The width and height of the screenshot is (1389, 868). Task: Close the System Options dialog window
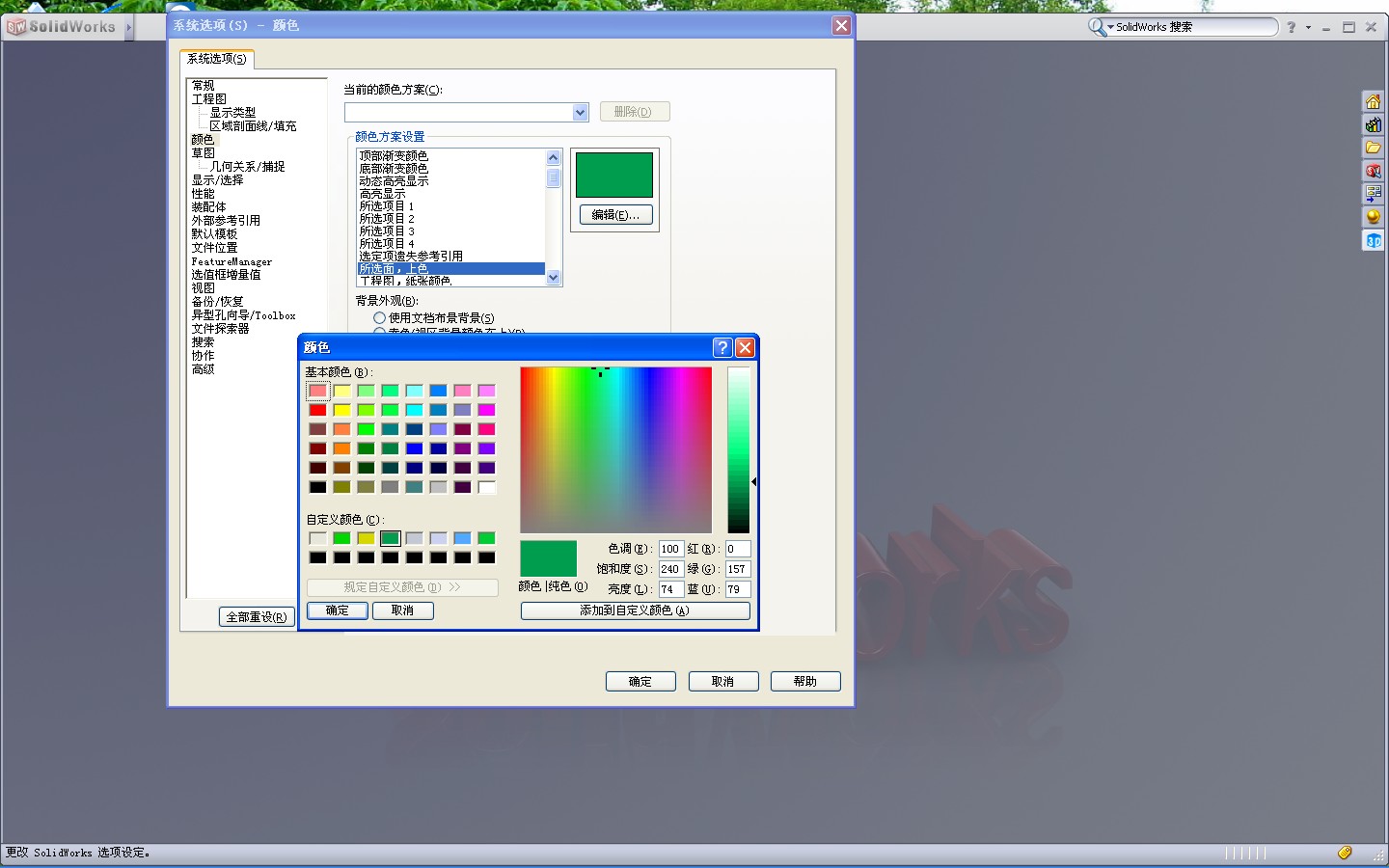841,25
